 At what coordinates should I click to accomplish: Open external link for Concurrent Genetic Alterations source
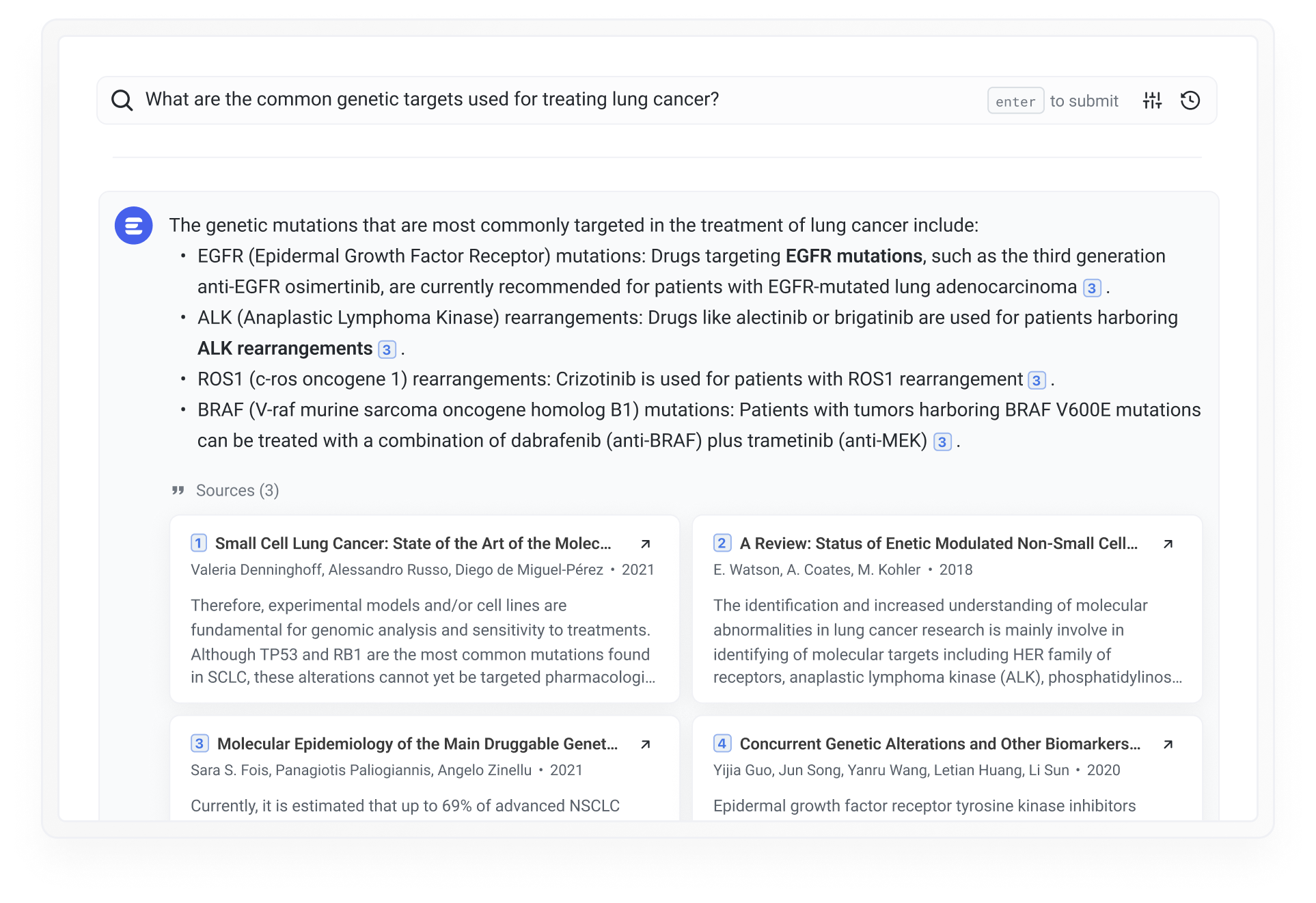[1168, 744]
